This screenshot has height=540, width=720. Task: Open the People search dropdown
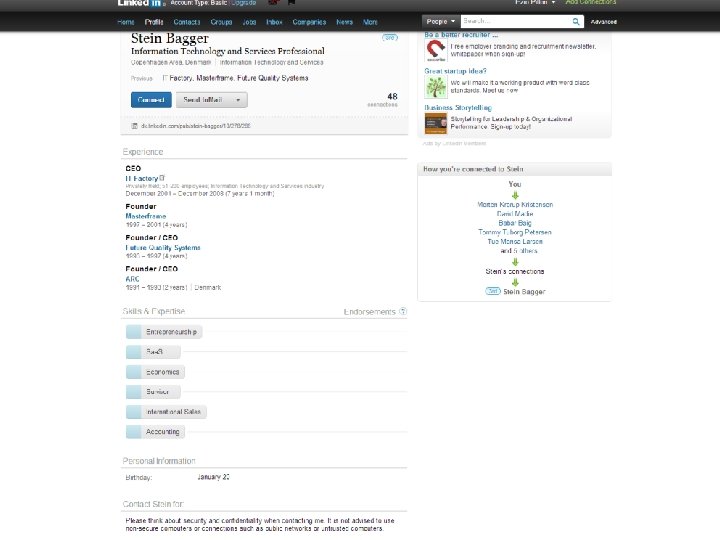tap(440, 22)
